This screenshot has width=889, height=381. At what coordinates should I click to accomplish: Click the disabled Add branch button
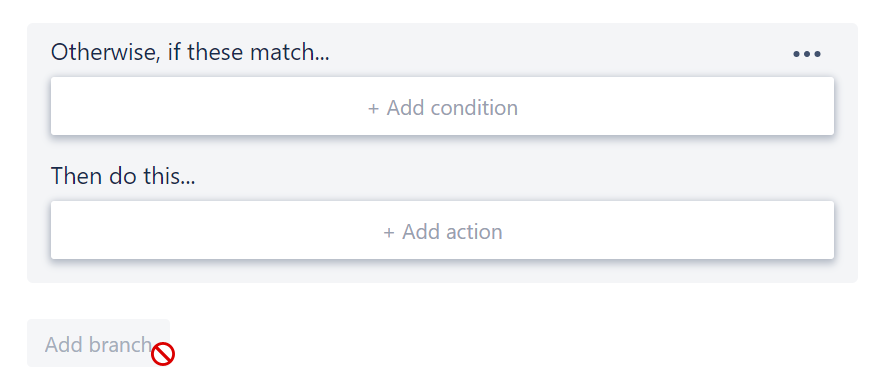99,343
